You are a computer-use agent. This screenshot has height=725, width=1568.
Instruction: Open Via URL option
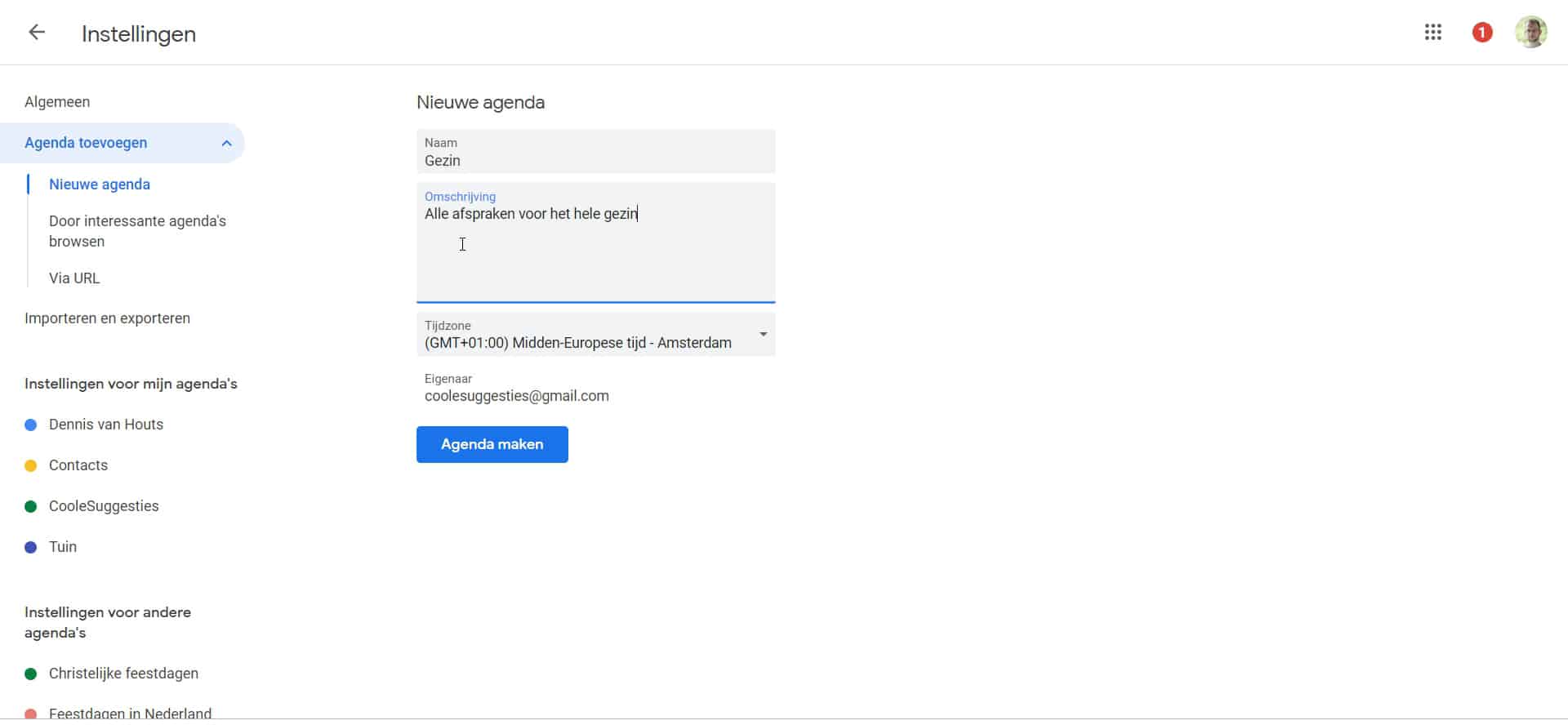74,278
